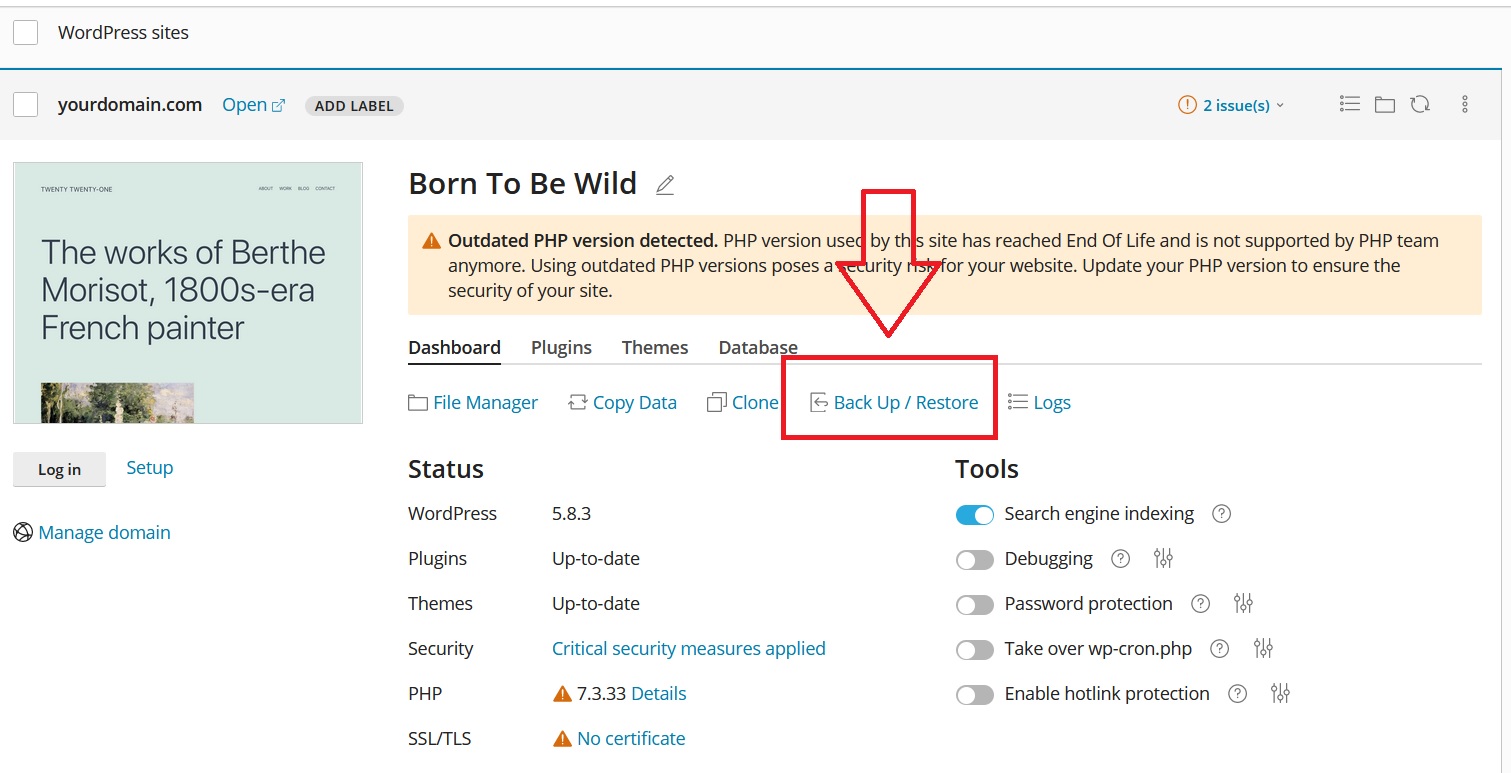Switch to the Plugins tab
Viewport: 1511px width, 773px height.
pyautogui.click(x=561, y=347)
